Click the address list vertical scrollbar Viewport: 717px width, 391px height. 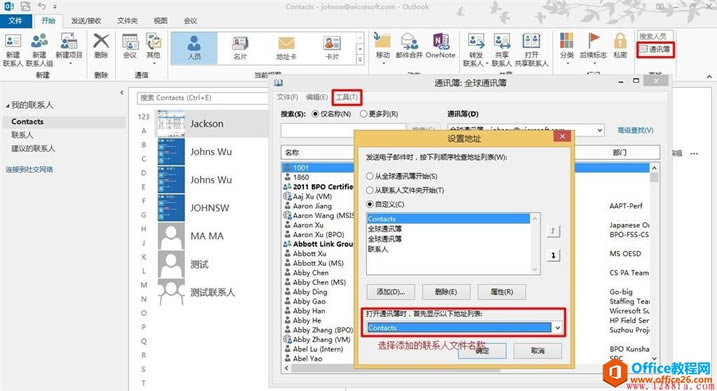pos(654,263)
